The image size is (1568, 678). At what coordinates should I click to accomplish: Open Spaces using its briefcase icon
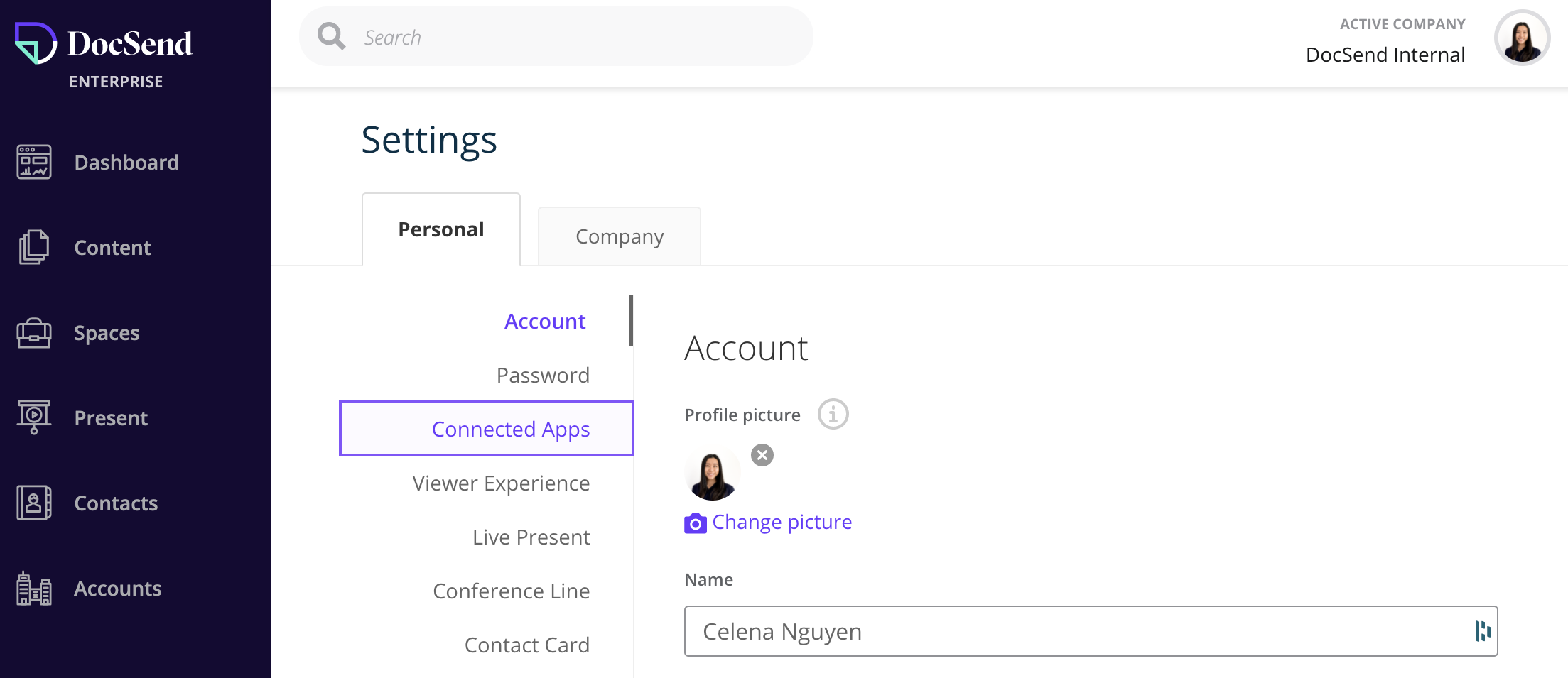coord(33,332)
